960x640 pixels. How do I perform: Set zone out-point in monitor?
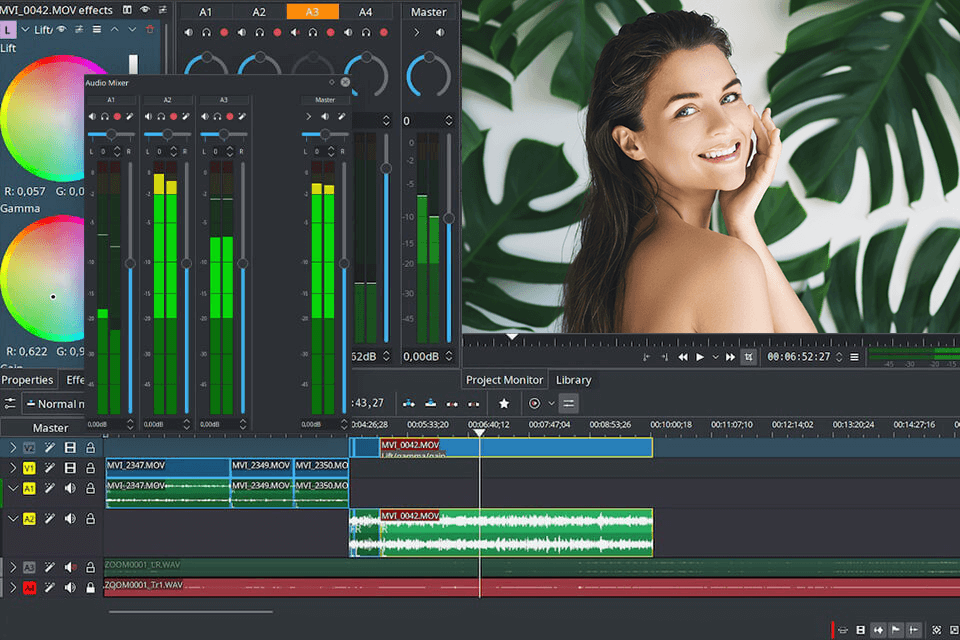pos(665,357)
